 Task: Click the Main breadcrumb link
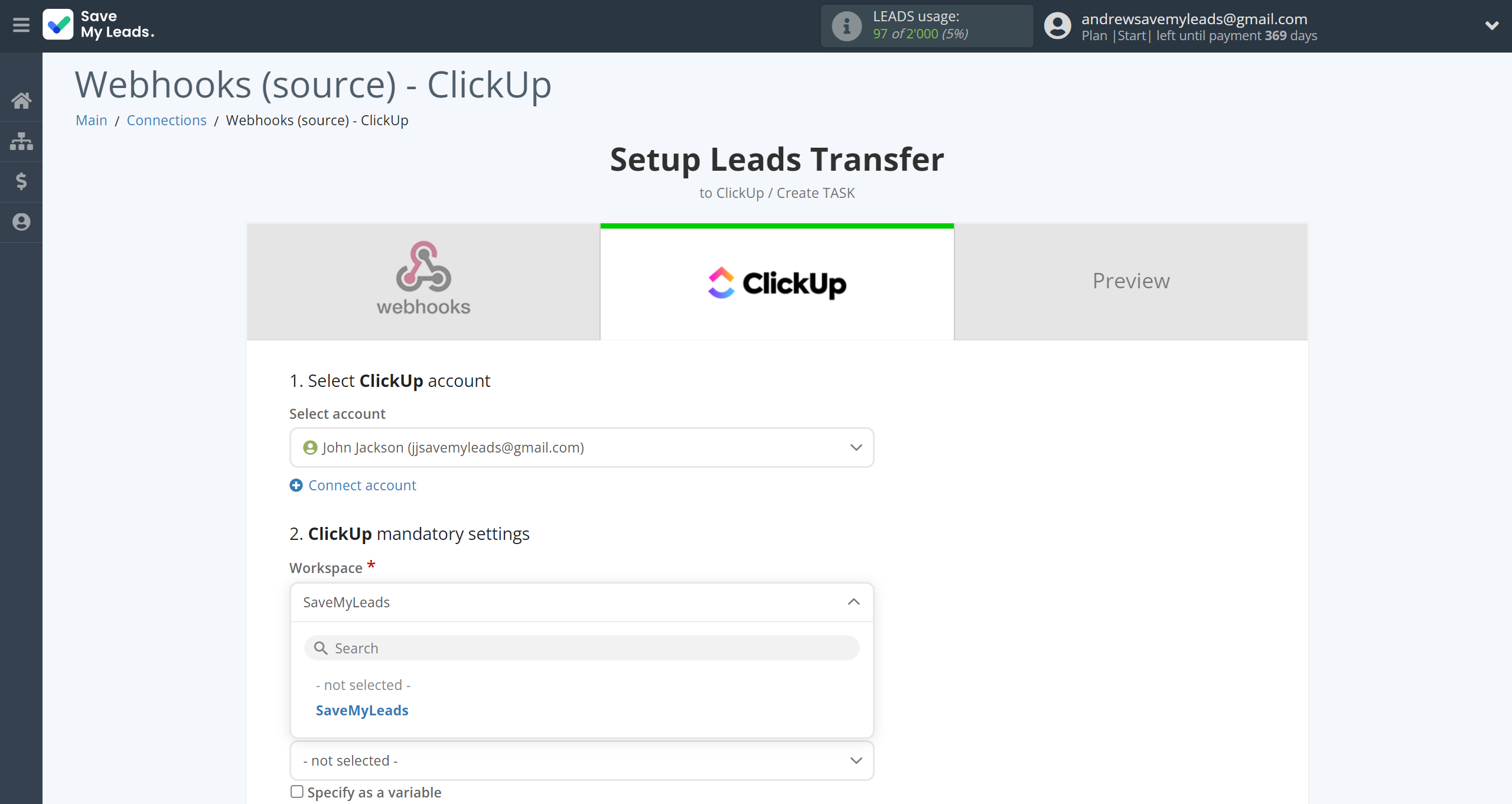(x=91, y=120)
